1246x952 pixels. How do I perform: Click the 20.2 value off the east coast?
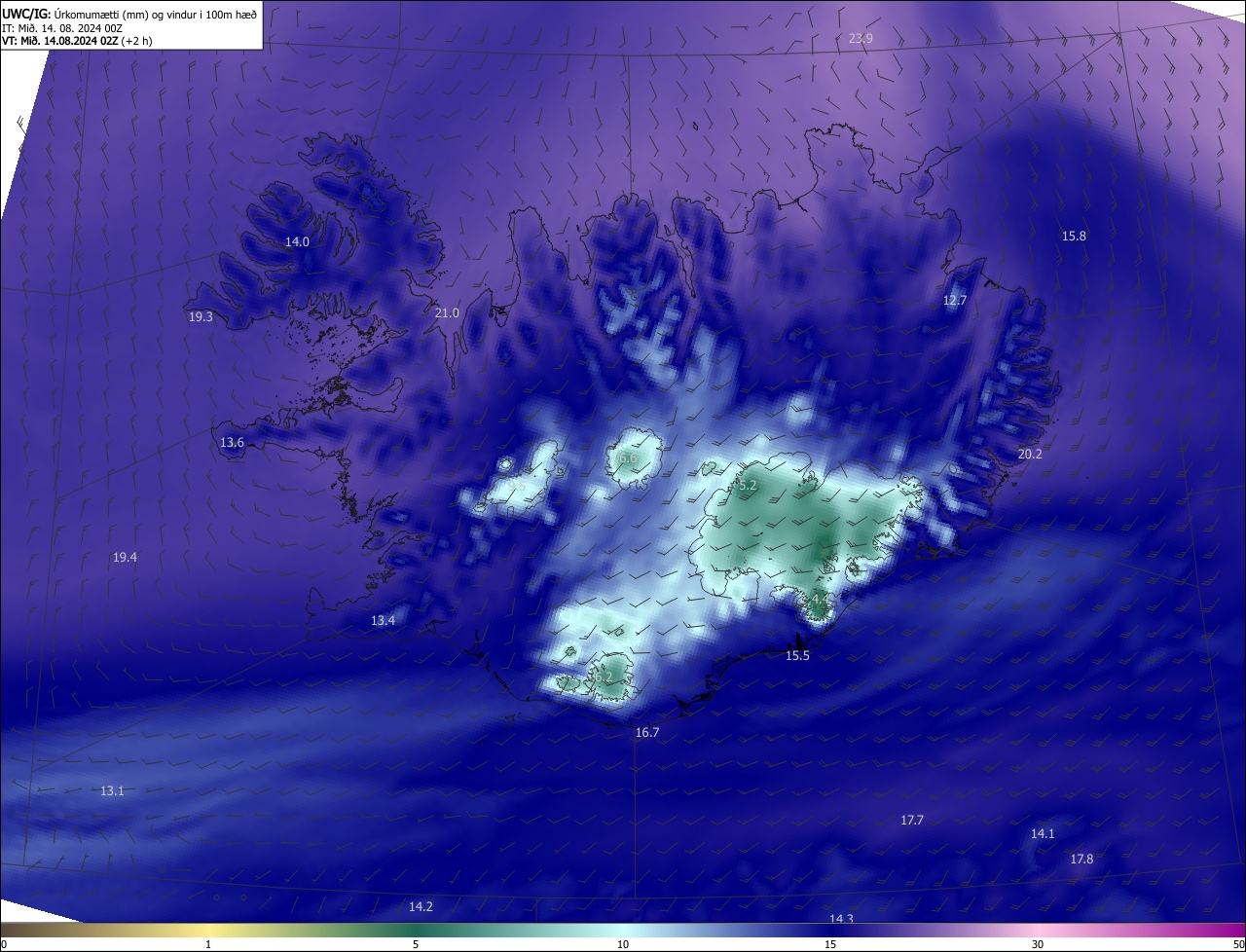(x=1030, y=454)
